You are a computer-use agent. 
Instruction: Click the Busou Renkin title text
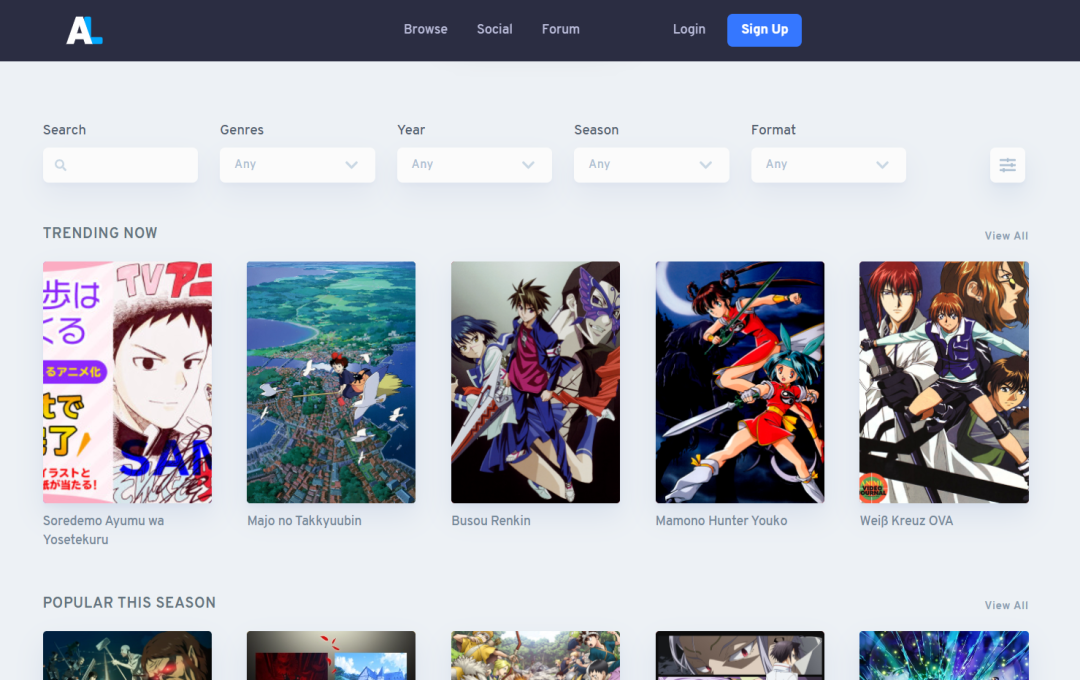pyautogui.click(x=491, y=521)
